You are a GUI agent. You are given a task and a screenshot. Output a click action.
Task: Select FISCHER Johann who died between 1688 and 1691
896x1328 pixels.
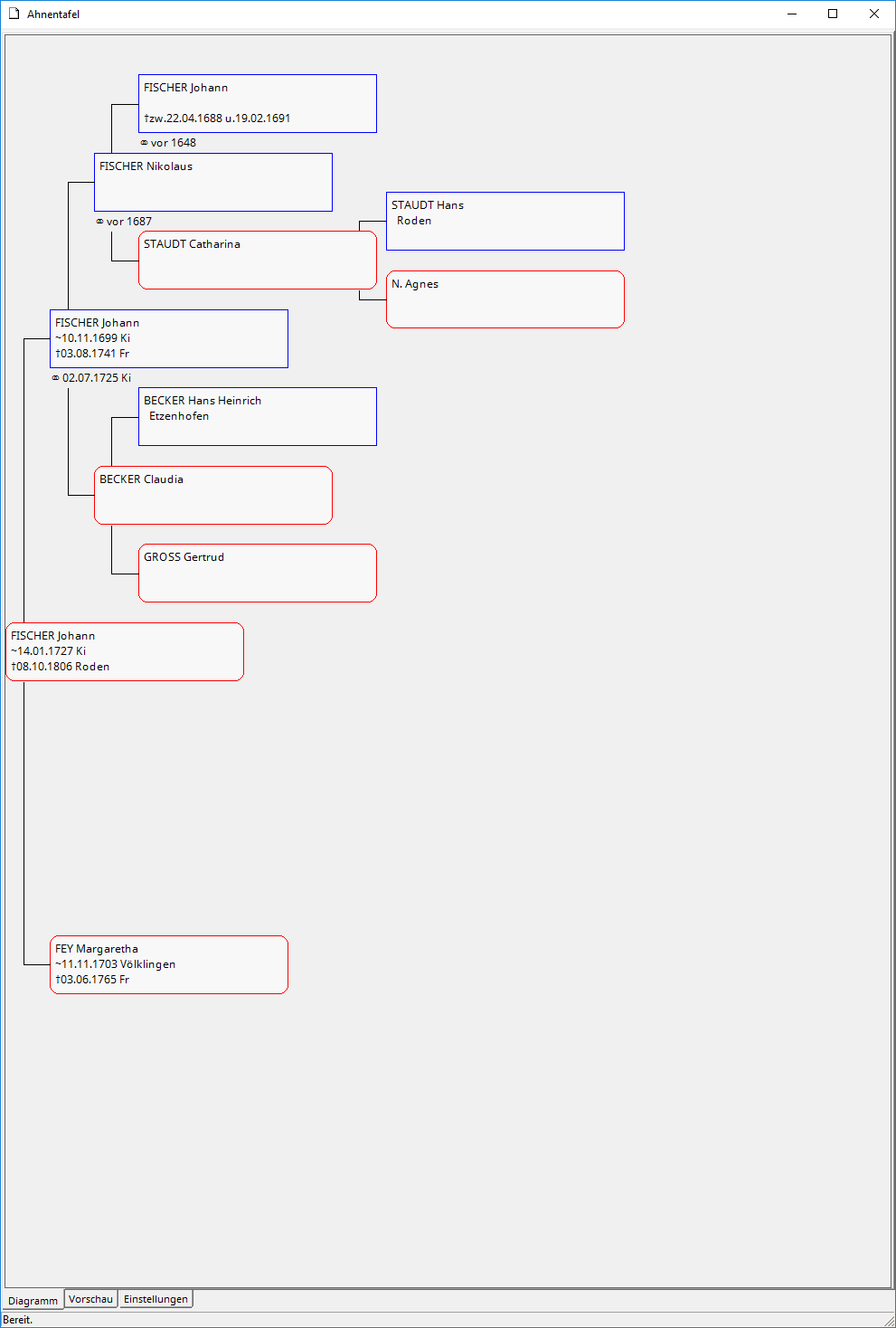257,103
